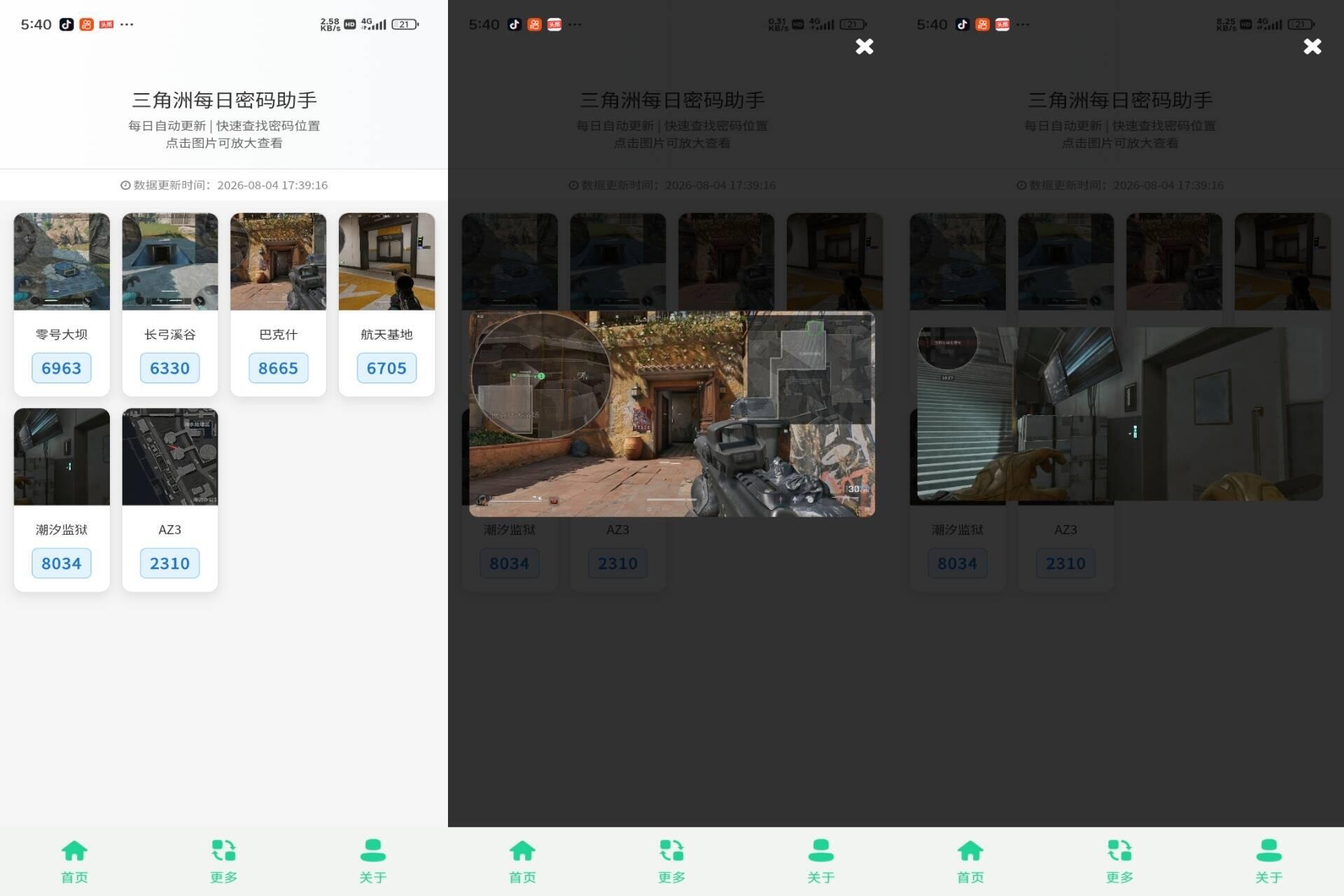Tap the red Toutiao status icon on undimmed screen
The image size is (1344, 896).
pos(106,24)
